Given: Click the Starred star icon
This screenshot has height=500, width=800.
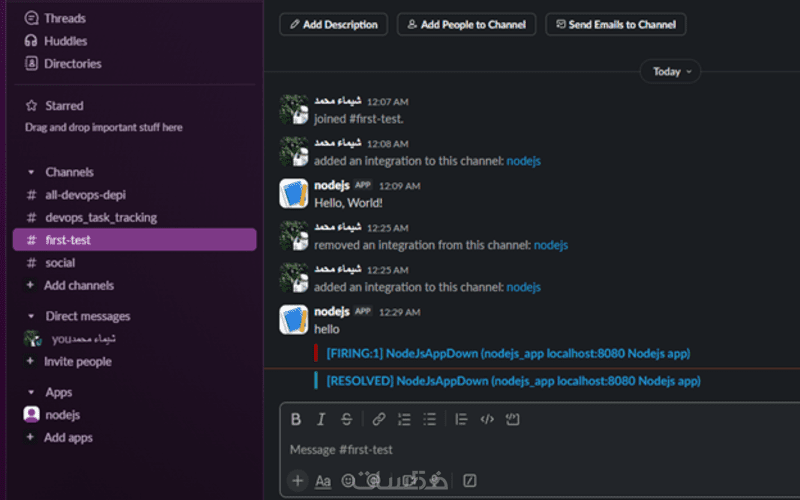Looking at the screenshot, I should pyautogui.click(x=32, y=106).
